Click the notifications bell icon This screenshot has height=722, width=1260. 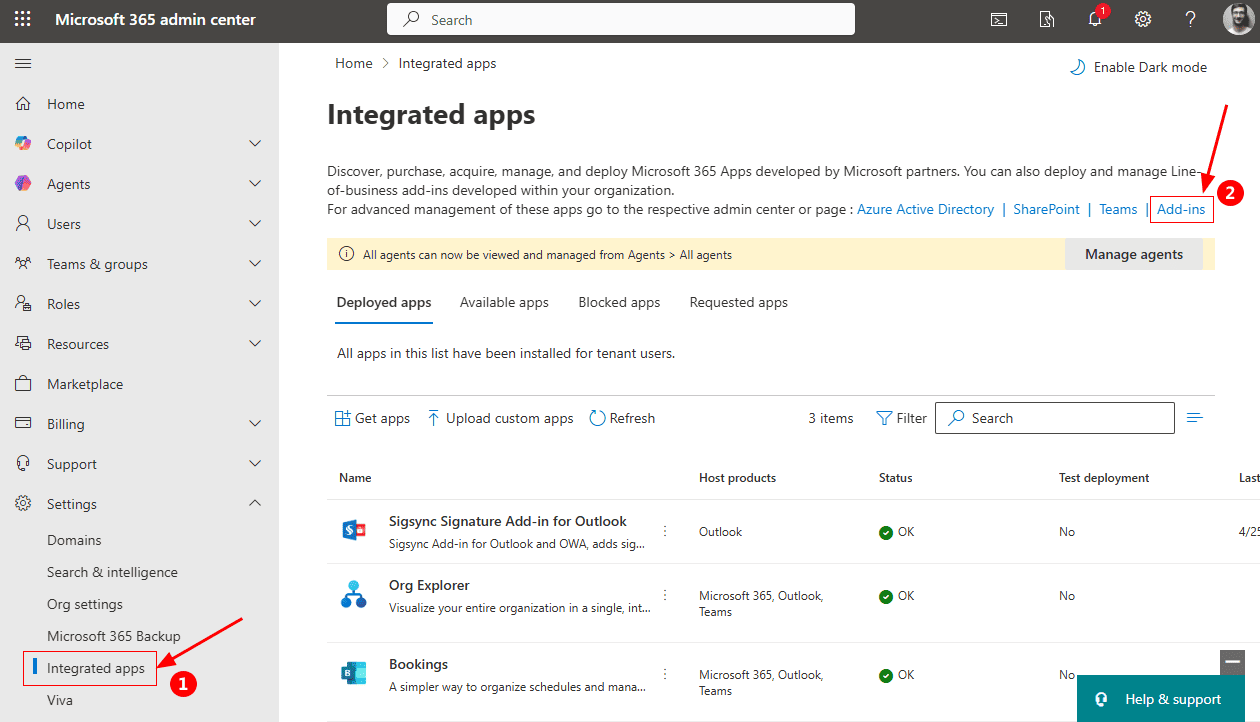click(1095, 20)
